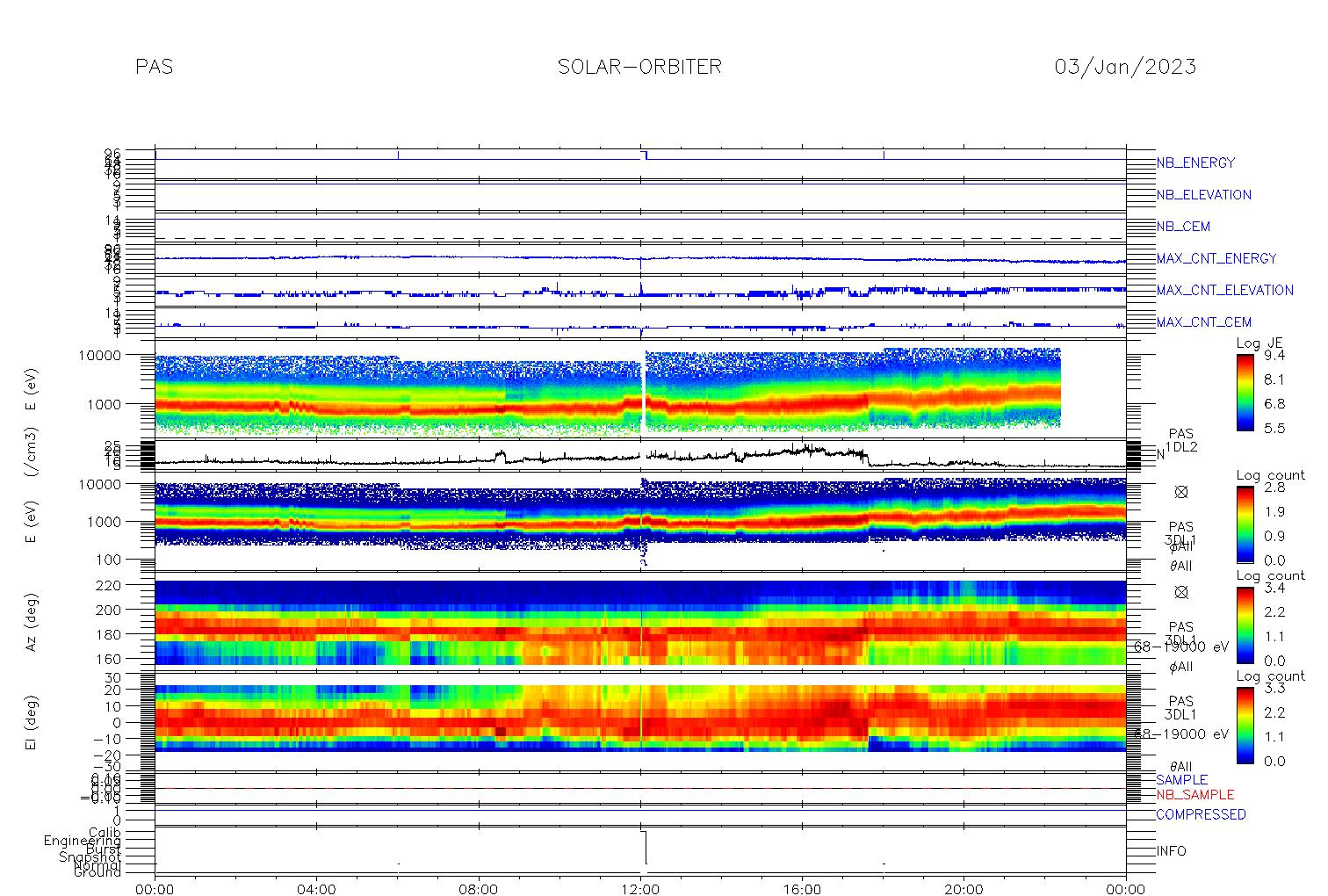This screenshot has height=896, width=1328.
Task: Click the Calib mode label
Action: [105, 832]
